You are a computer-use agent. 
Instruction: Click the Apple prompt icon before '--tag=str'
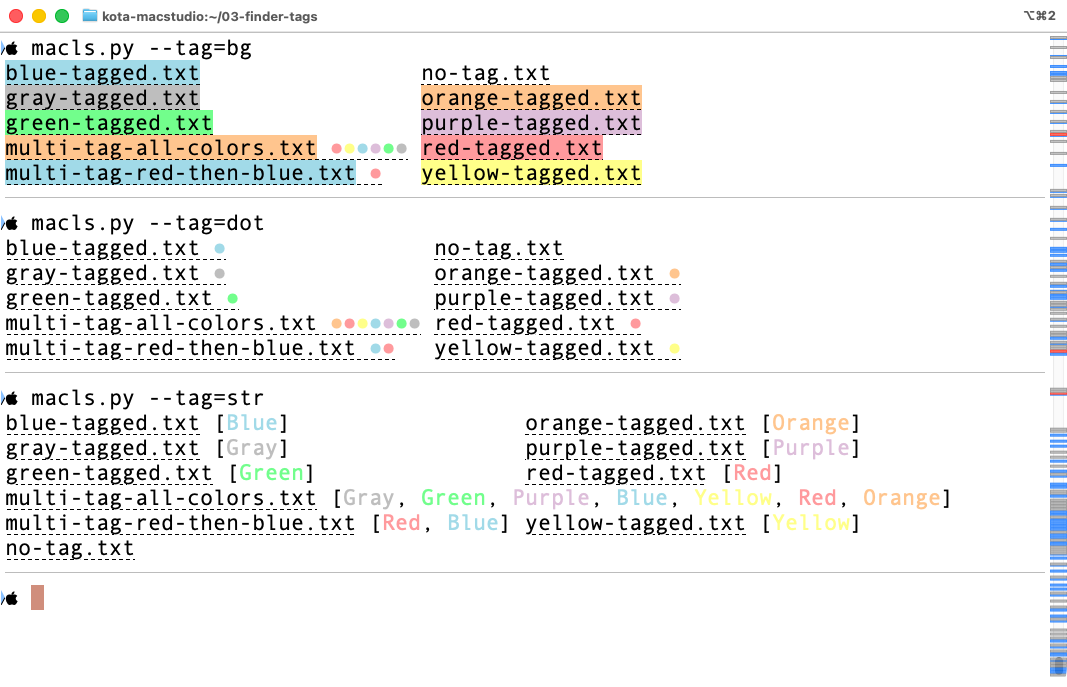point(12,399)
